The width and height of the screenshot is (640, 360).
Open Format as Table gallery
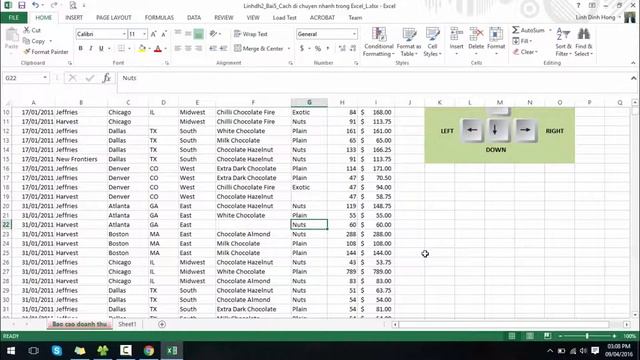point(409,42)
